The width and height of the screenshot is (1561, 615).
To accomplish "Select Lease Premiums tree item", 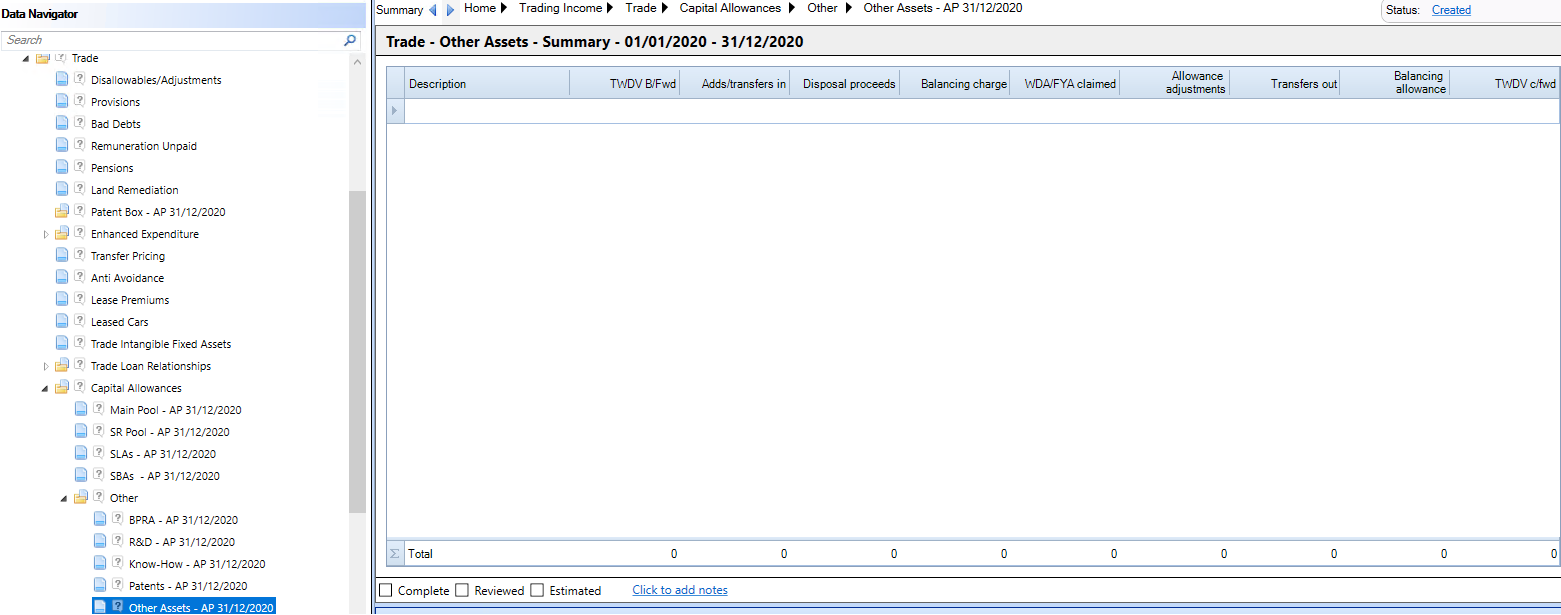I will [130, 300].
